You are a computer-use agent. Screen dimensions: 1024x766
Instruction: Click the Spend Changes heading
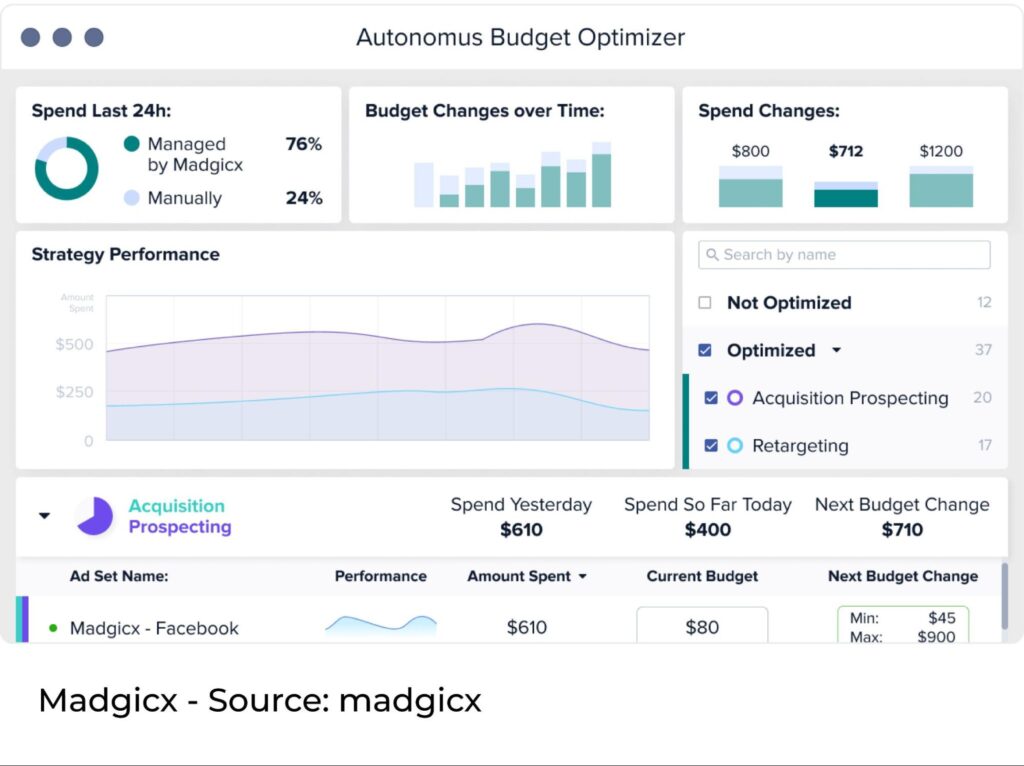click(x=769, y=111)
